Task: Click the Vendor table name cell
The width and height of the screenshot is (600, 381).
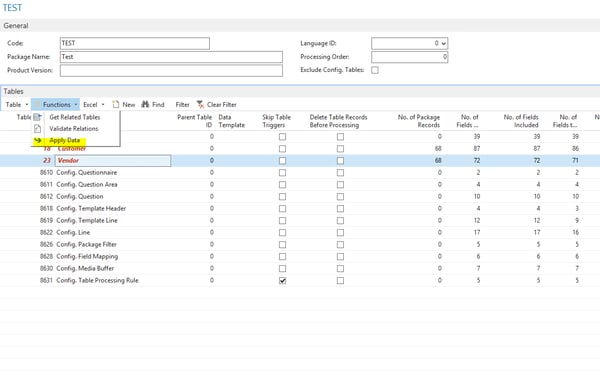Action: [x=113, y=161]
